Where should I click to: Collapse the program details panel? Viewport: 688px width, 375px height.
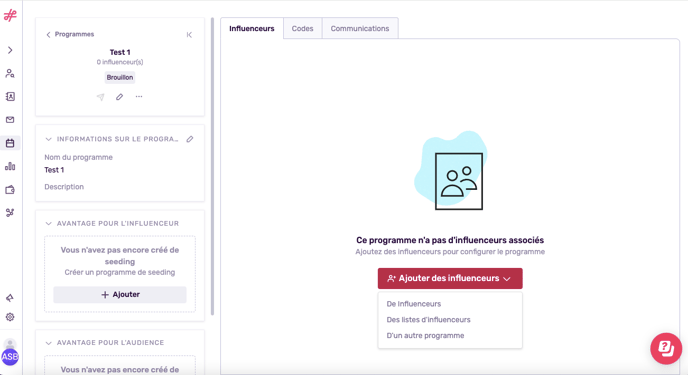click(x=189, y=35)
